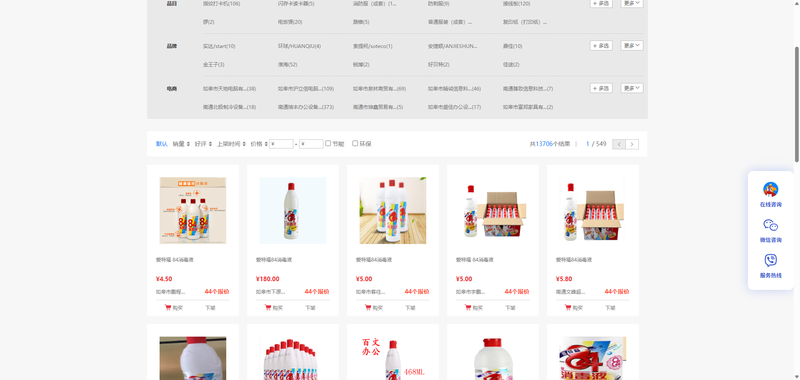Open the 在线咨询 online chat icon
The image size is (800, 380).
[x=770, y=190]
